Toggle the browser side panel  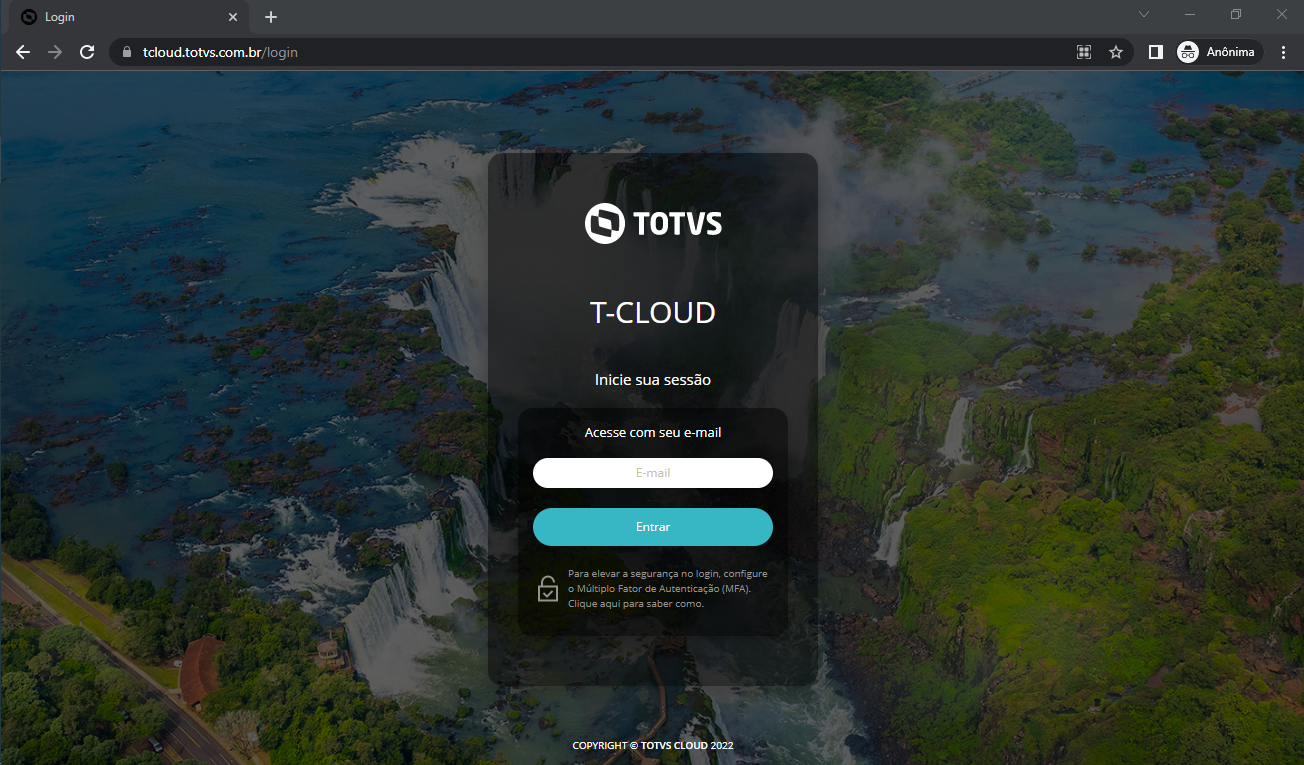pyautogui.click(x=1156, y=52)
